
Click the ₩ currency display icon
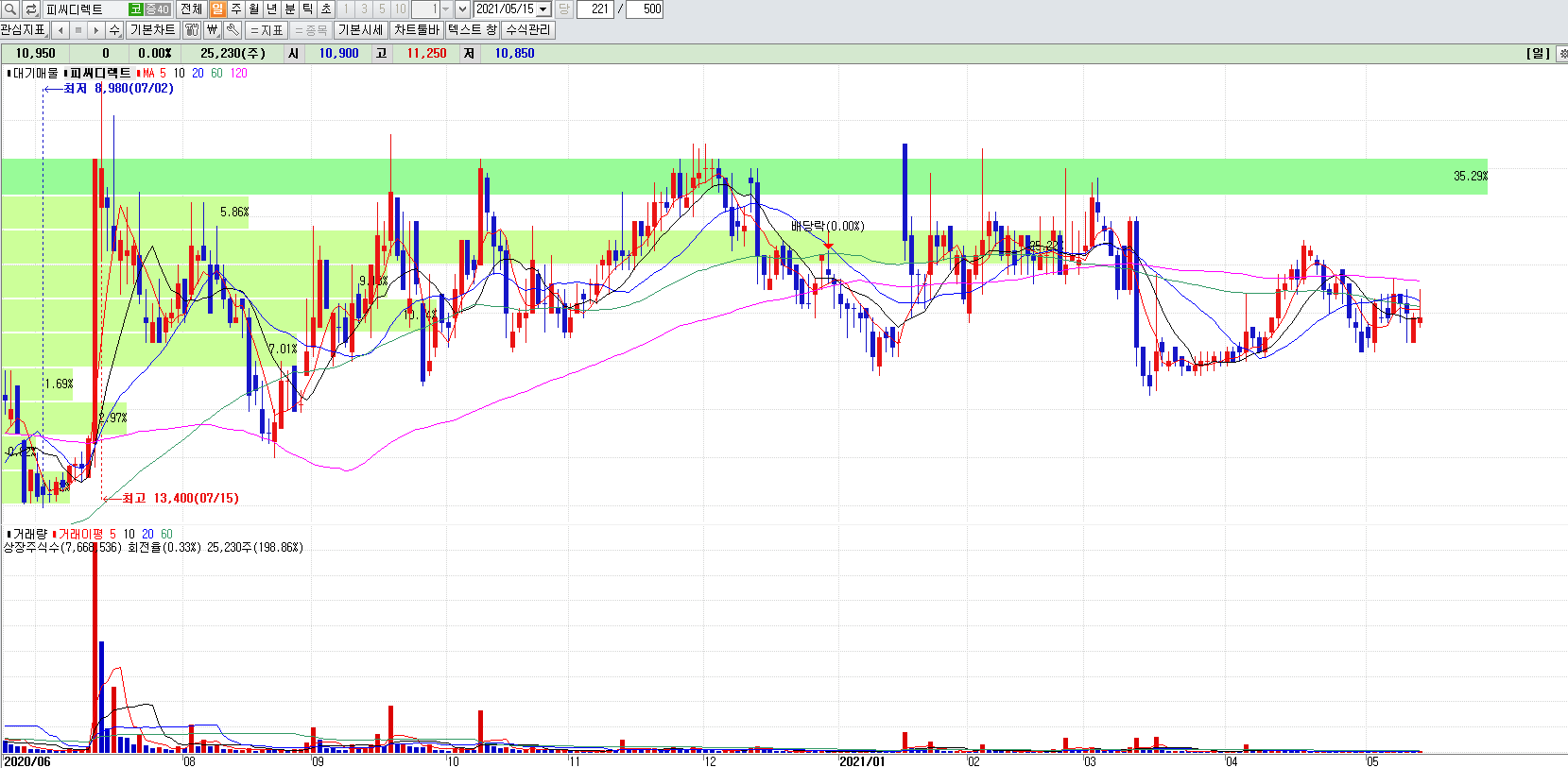(212, 30)
